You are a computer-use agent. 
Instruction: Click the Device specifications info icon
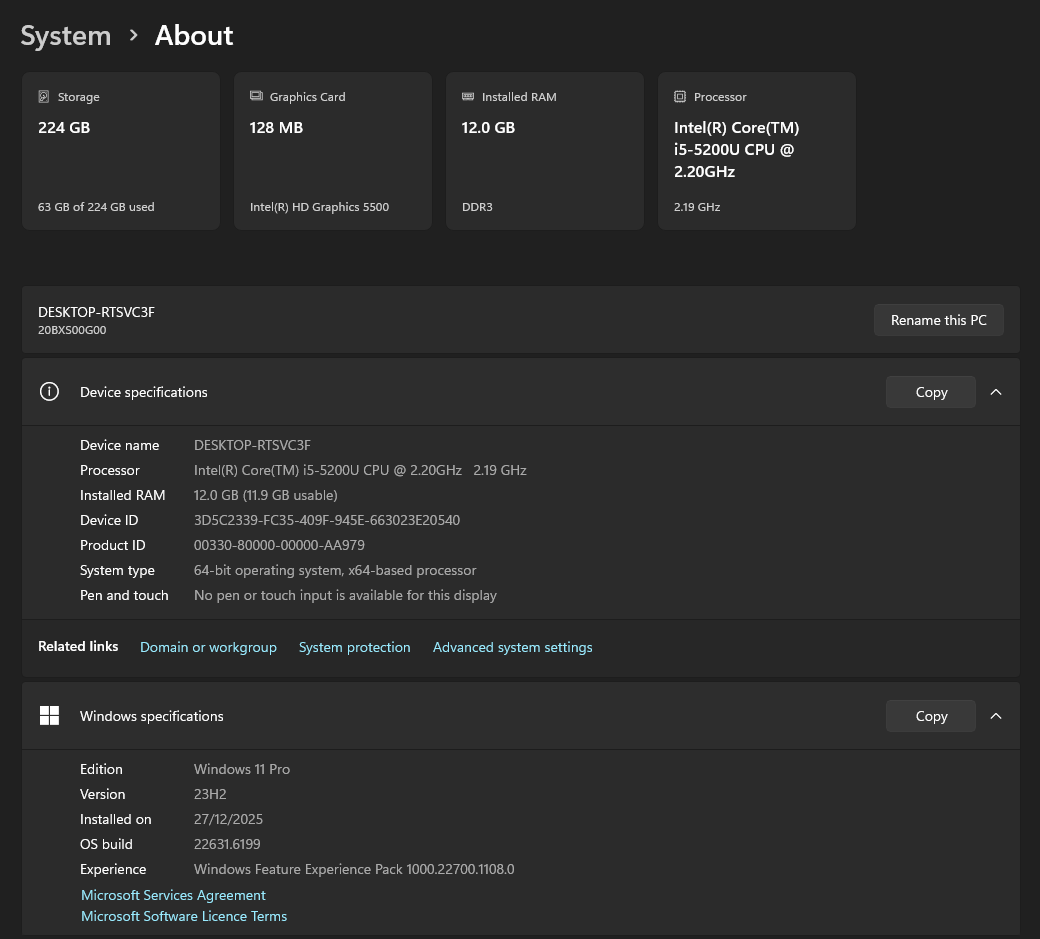tap(49, 392)
